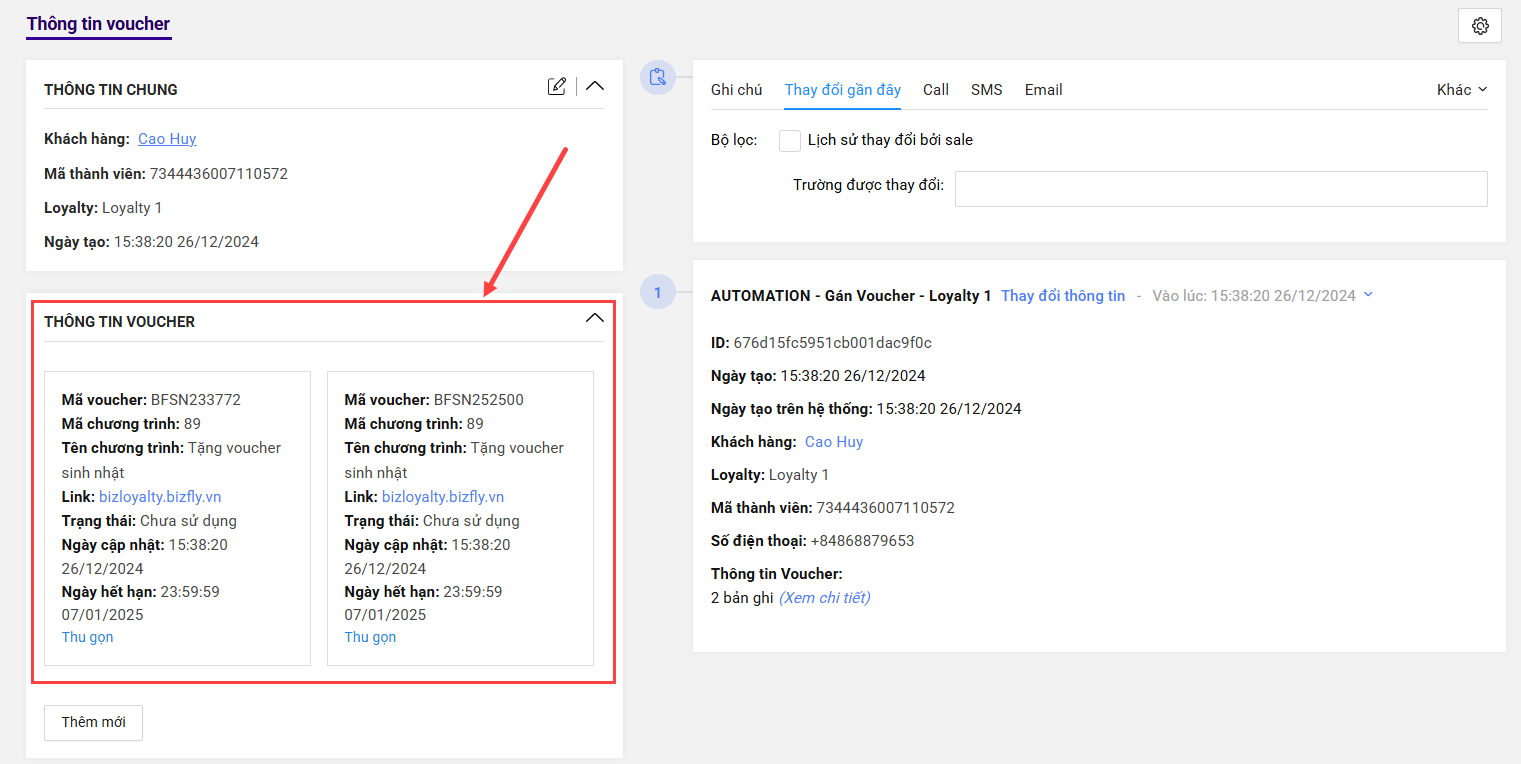Collapse the THÔNG TIN CHUNG section
The width and height of the screenshot is (1521, 764).
[x=595, y=86]
